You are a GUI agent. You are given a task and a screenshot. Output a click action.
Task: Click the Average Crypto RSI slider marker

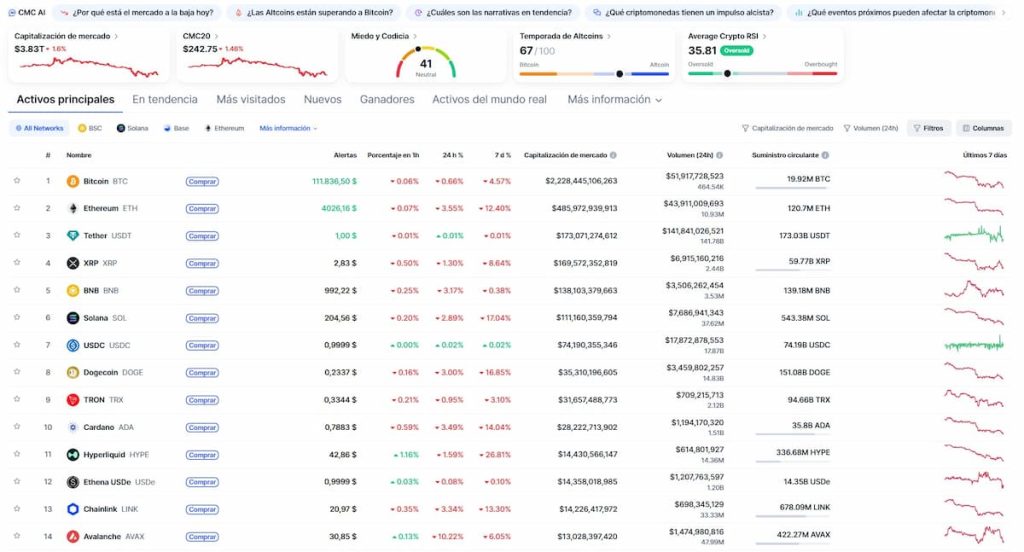(x=727, y=74)
